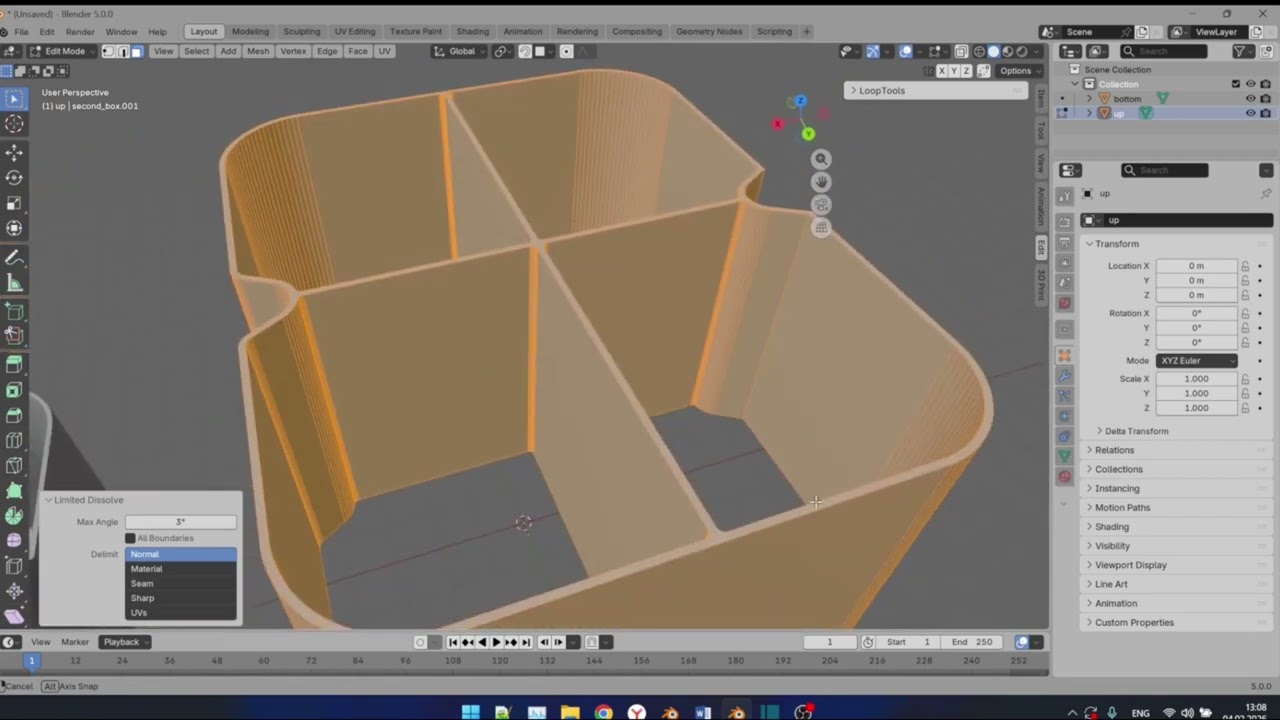1280x720 pixels.
Task: Select the Bevel tool
Action: (14, 415)
